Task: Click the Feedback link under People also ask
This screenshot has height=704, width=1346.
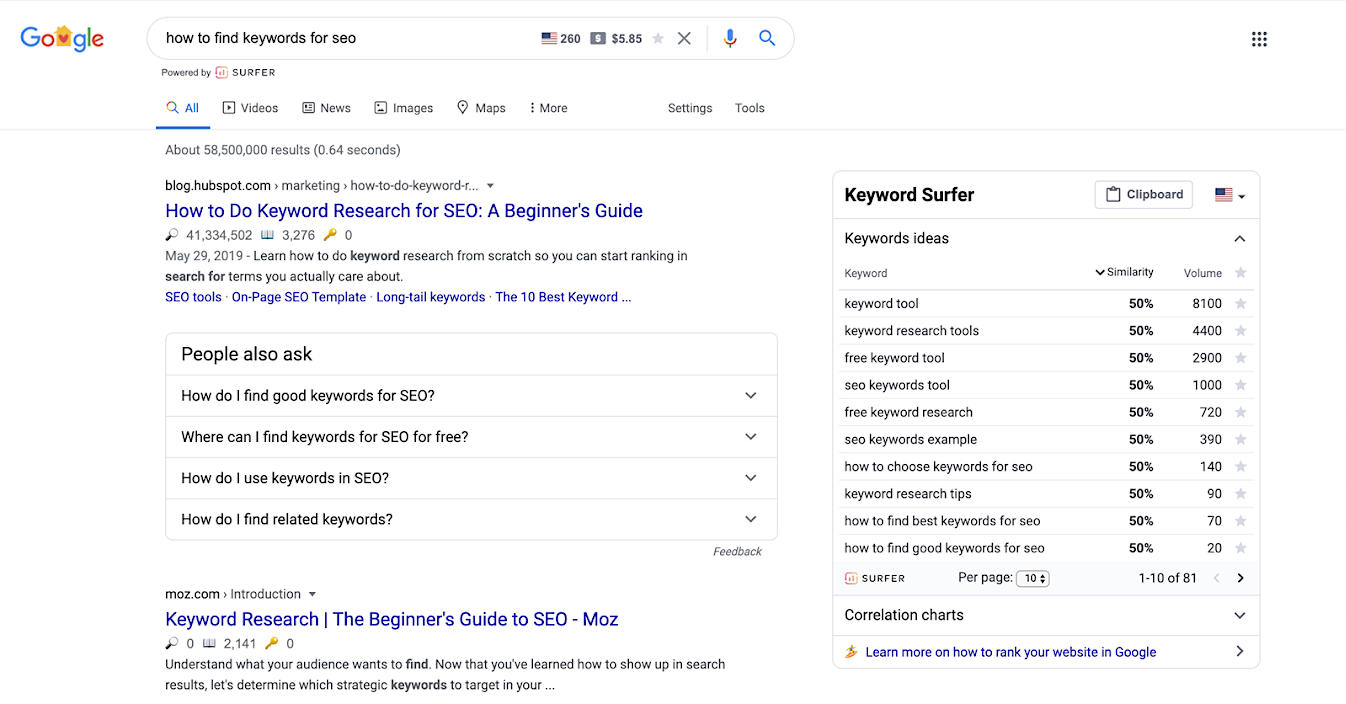Action: (737, 552)
